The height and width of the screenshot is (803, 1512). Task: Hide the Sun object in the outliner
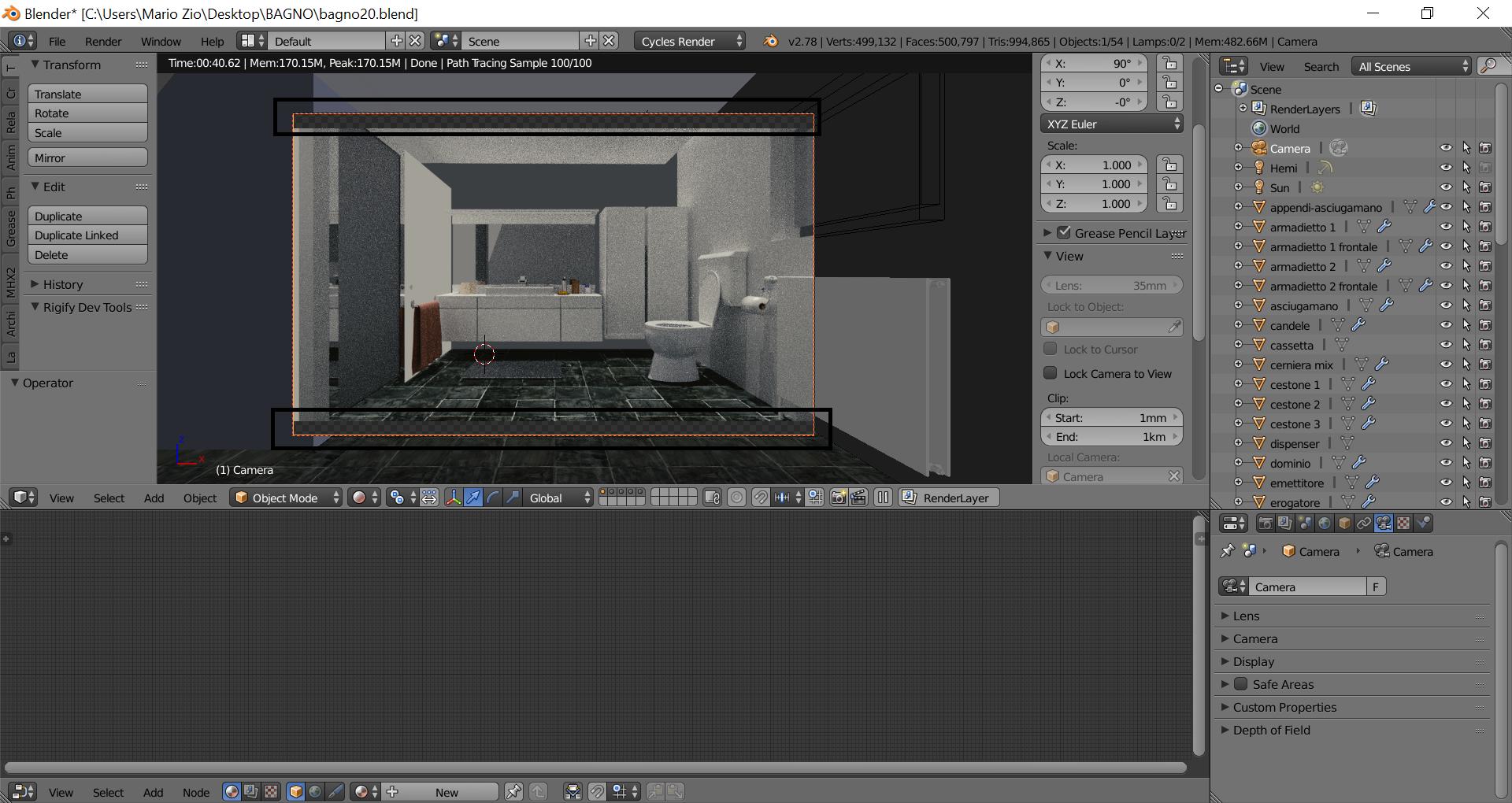pos(1447,187)
